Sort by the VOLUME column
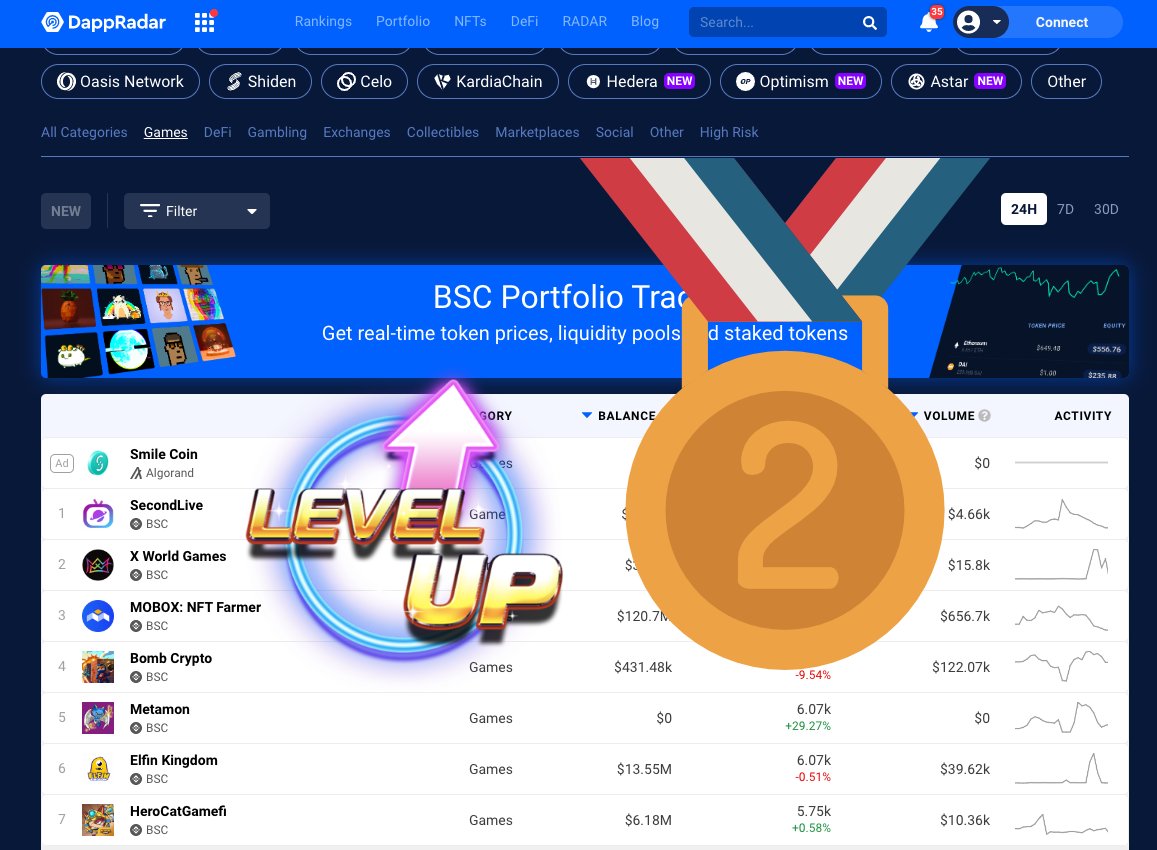The height and width of the screenshot is (850, 1157). [x=948, y=415]
